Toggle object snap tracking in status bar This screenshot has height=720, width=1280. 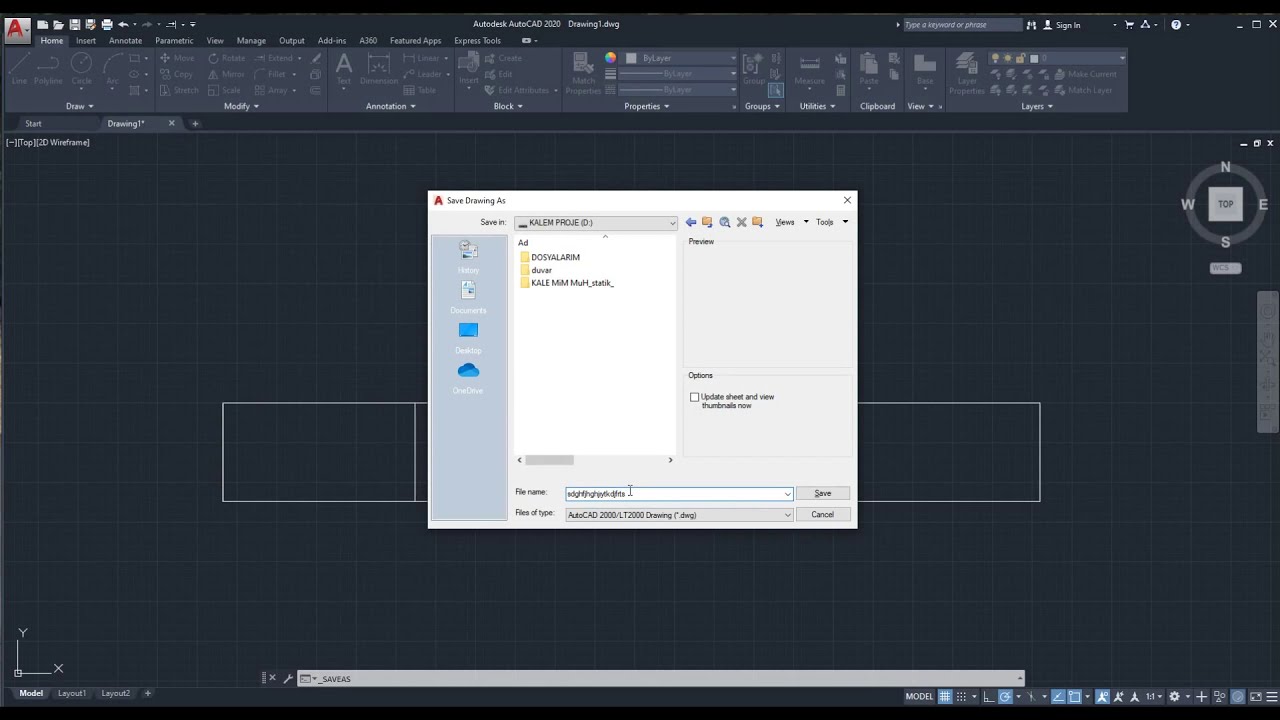click(x=1058, y=696)
